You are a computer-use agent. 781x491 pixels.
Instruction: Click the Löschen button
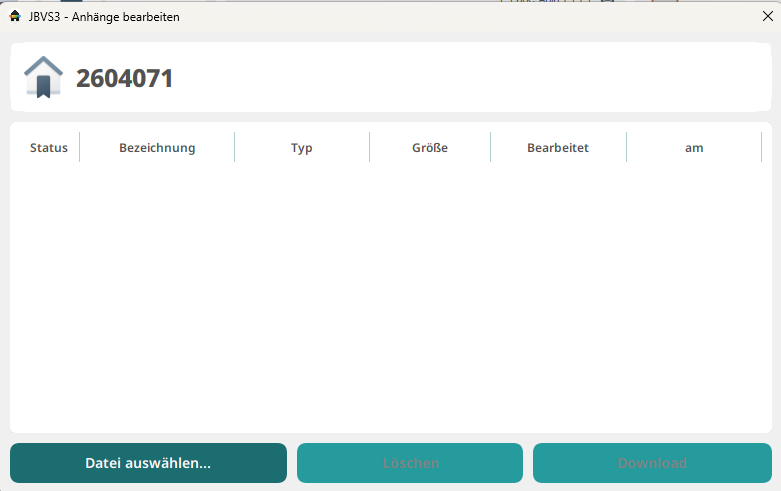[410, 463]
